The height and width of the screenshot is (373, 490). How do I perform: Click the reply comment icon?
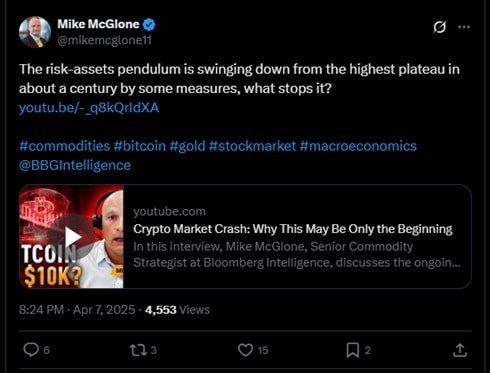(x=31, y=350)
